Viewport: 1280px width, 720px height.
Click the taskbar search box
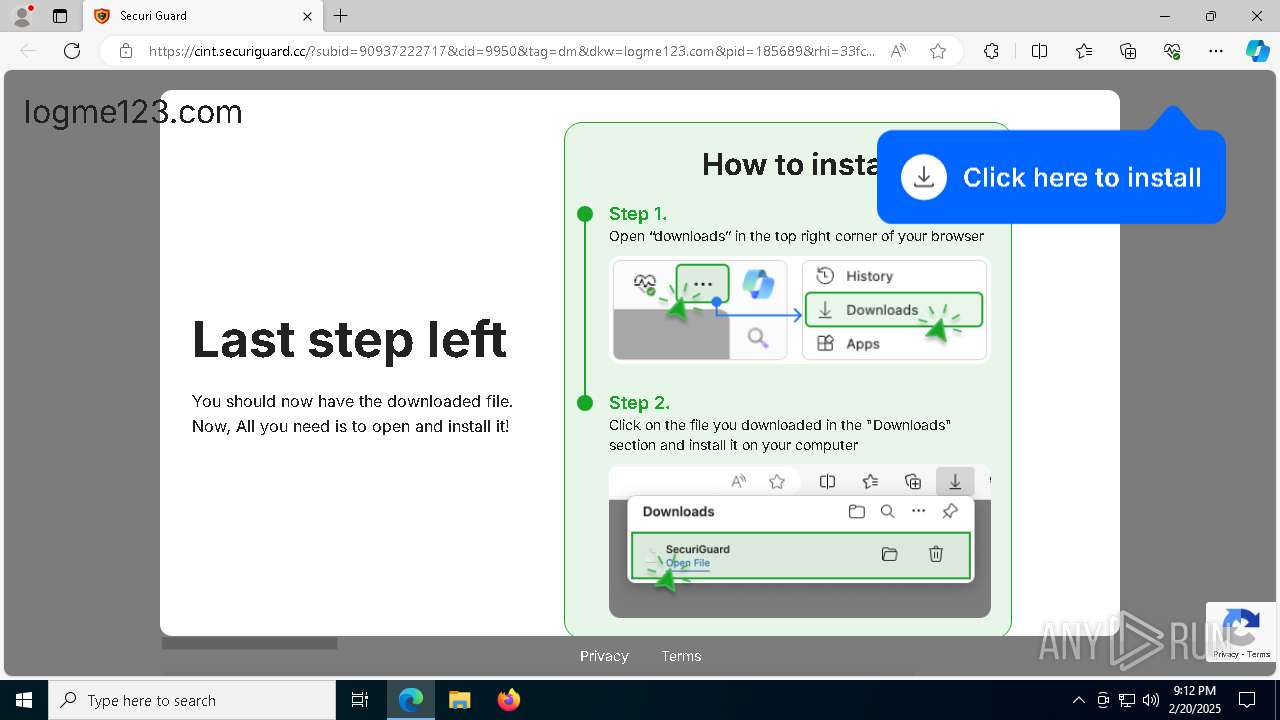click(192, 700)
